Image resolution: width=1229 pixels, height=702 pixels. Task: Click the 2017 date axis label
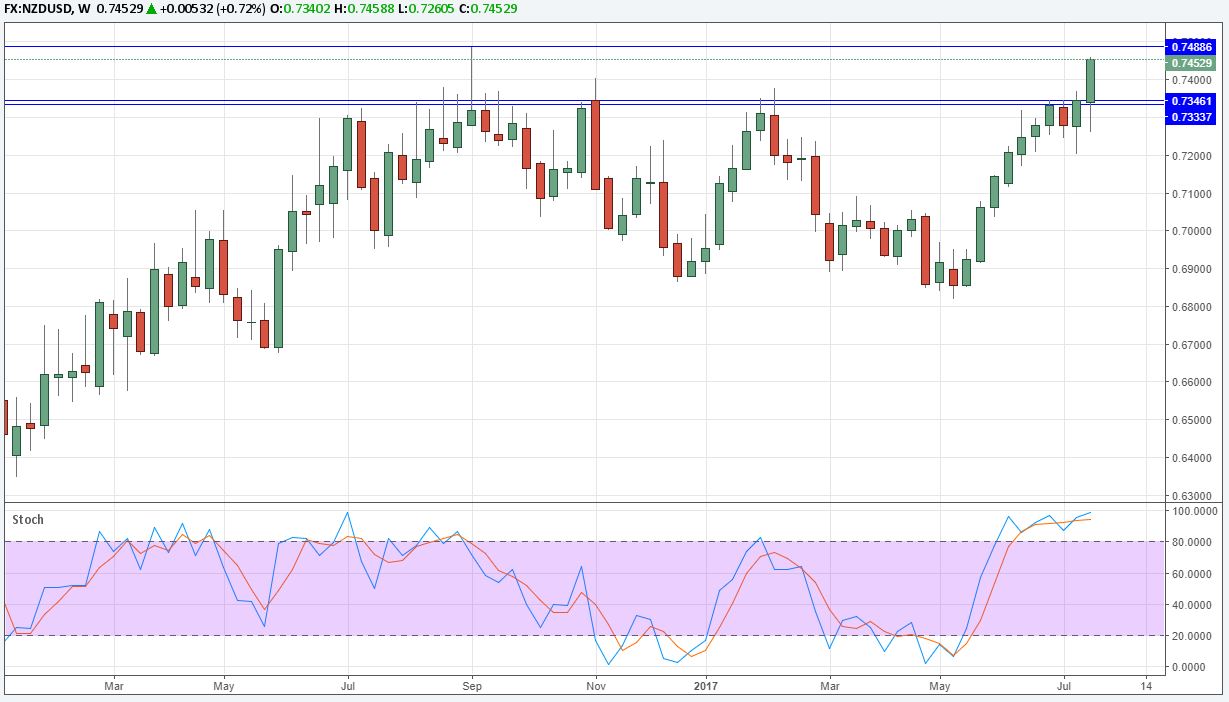(706, 686)
